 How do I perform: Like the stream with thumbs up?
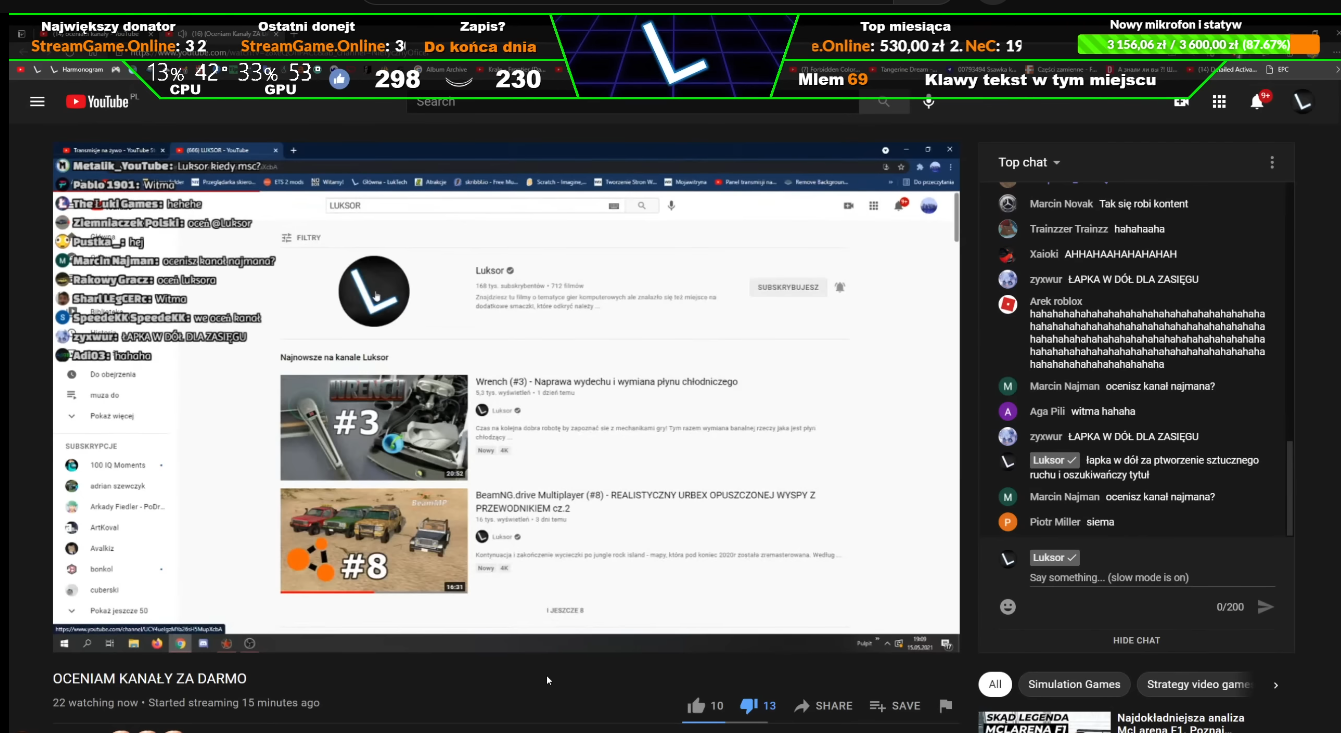tap(697, 706)
